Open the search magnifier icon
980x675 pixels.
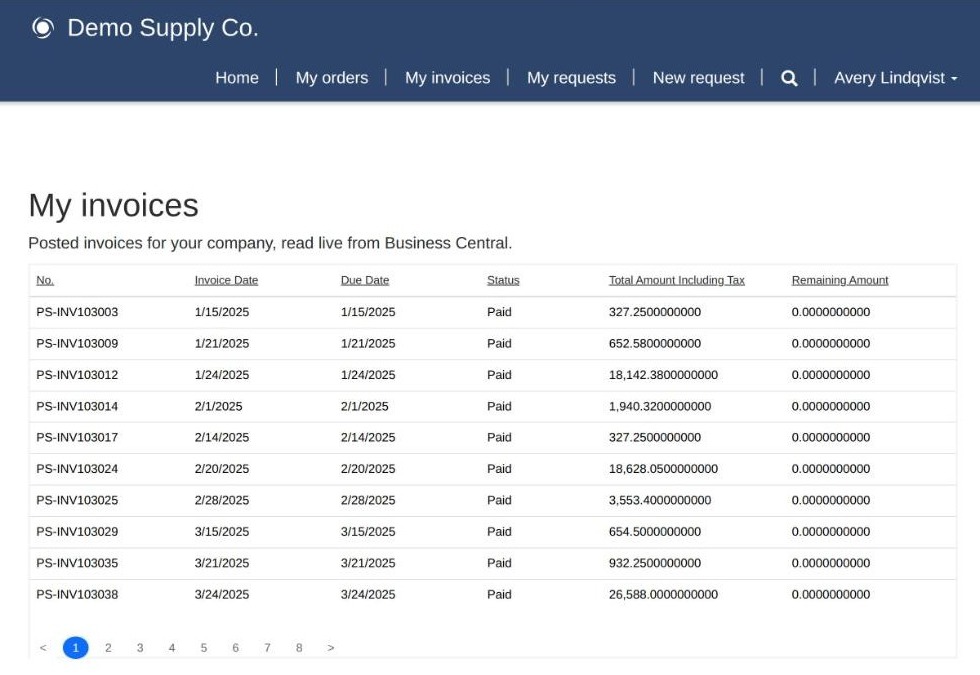(x=789, y=78)
